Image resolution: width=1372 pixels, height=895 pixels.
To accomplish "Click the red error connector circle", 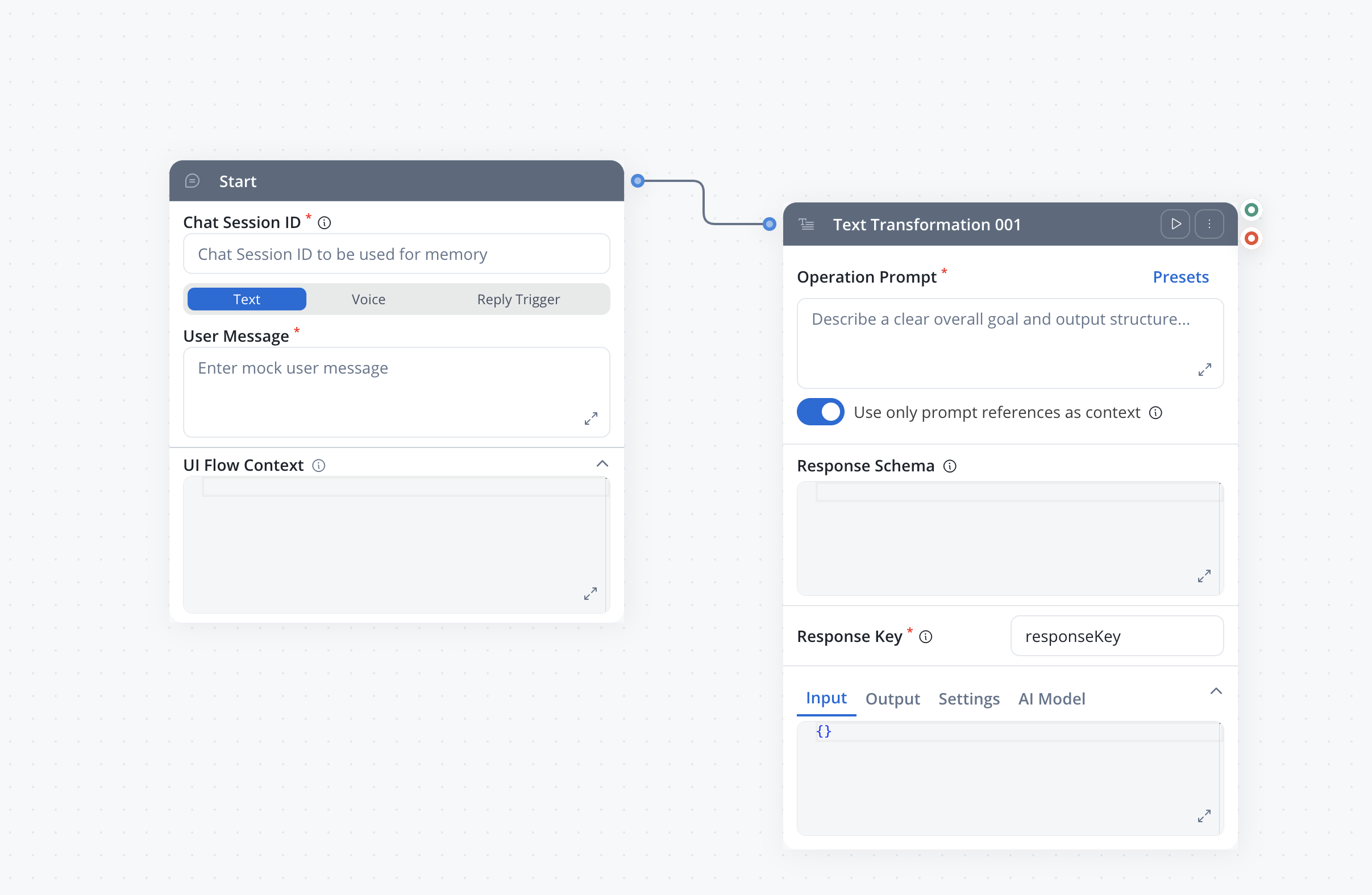I will click(1251, 238).
